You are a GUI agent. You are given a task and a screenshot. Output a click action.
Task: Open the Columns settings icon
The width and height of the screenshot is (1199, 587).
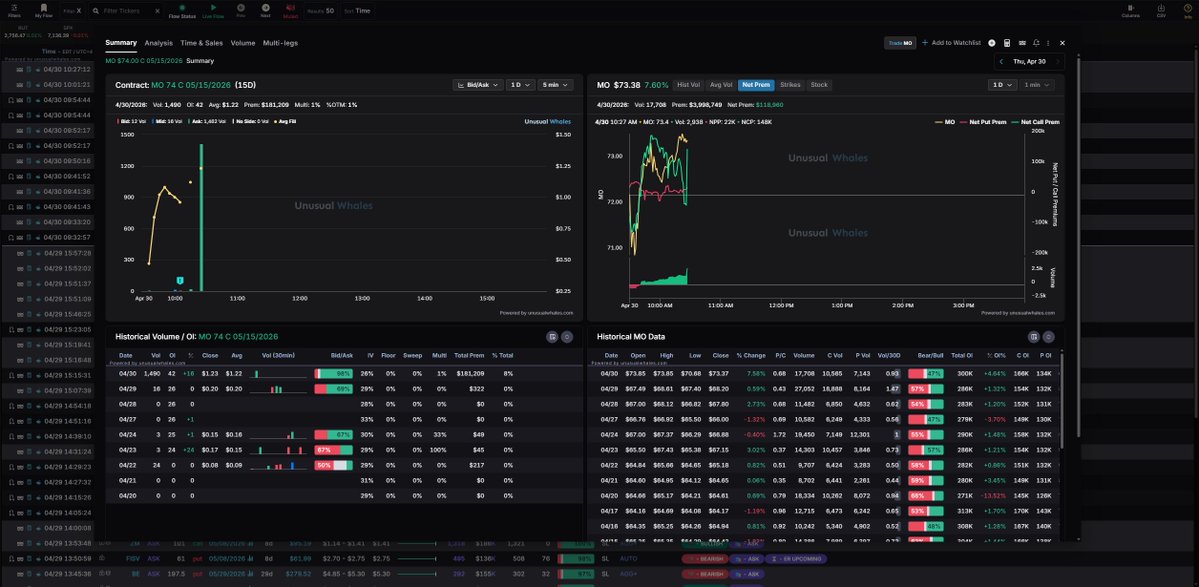(x=1131, y=8)
